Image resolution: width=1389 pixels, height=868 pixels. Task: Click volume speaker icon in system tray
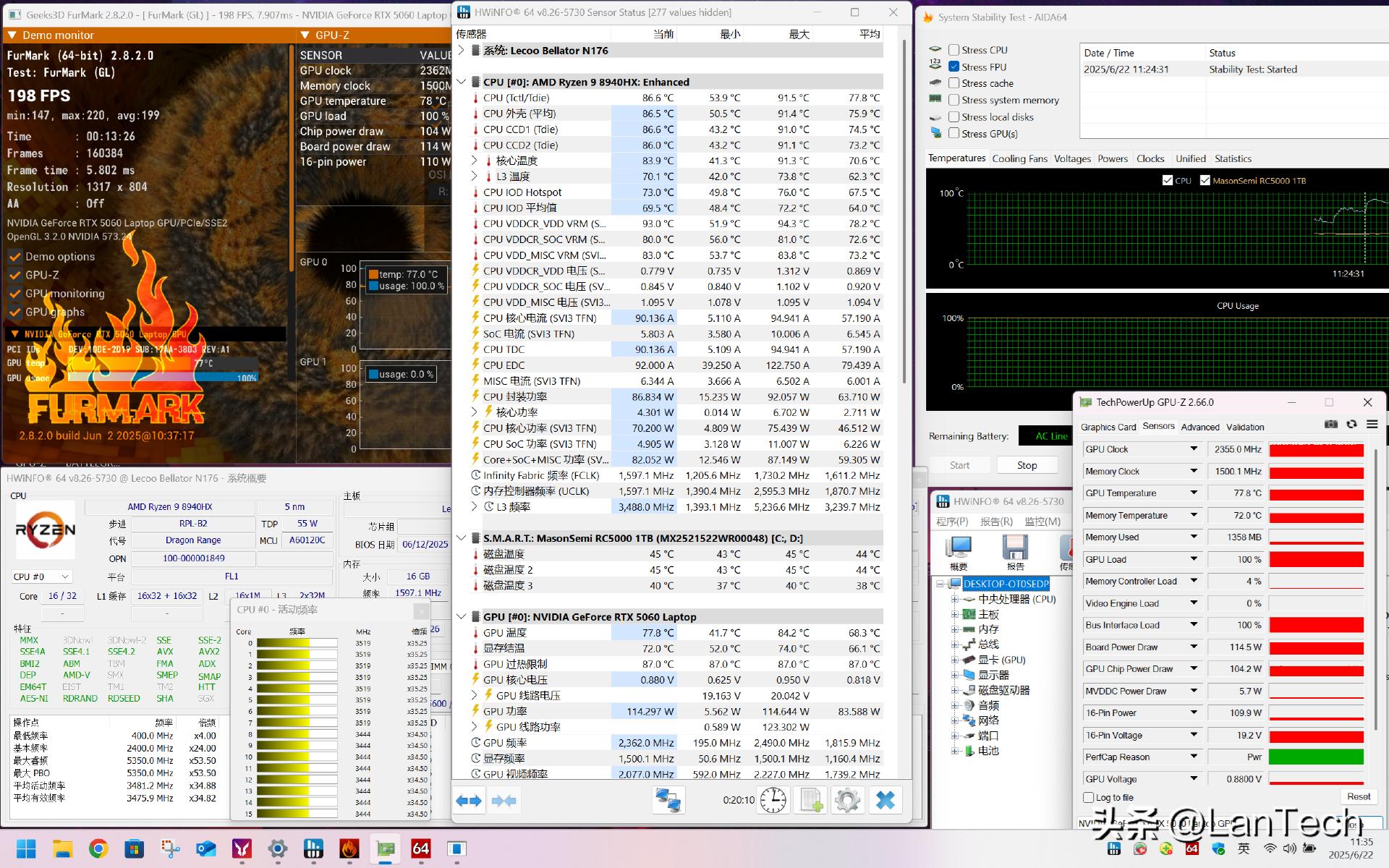click(1289, 848)
